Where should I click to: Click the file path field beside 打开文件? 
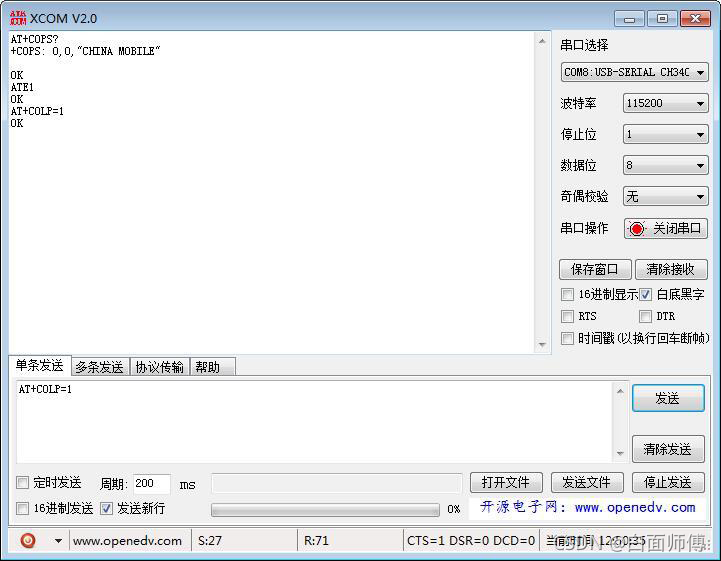(x=337, y=483)
